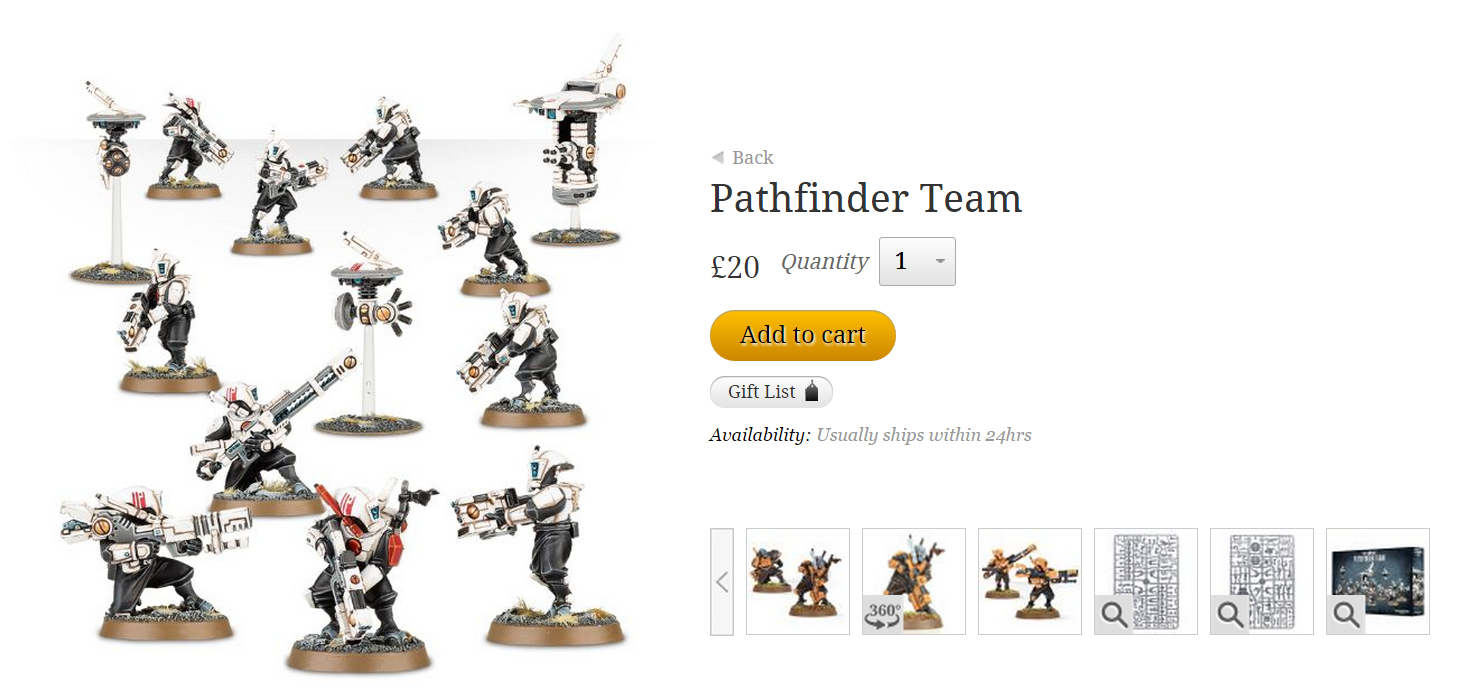Click the left-pointing triangle beside Back
Screen dimensions: 1461x693
click(x=717, y=157)
